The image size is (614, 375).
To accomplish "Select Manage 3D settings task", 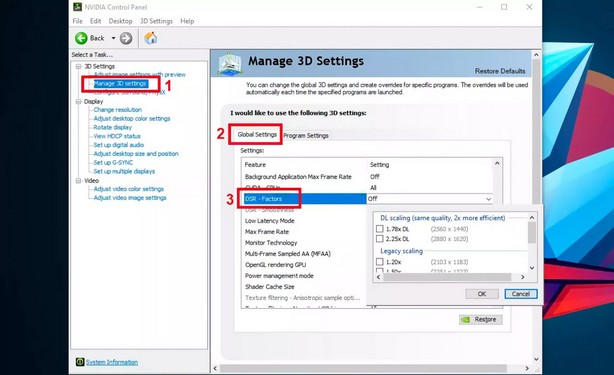I will (120, 83).
